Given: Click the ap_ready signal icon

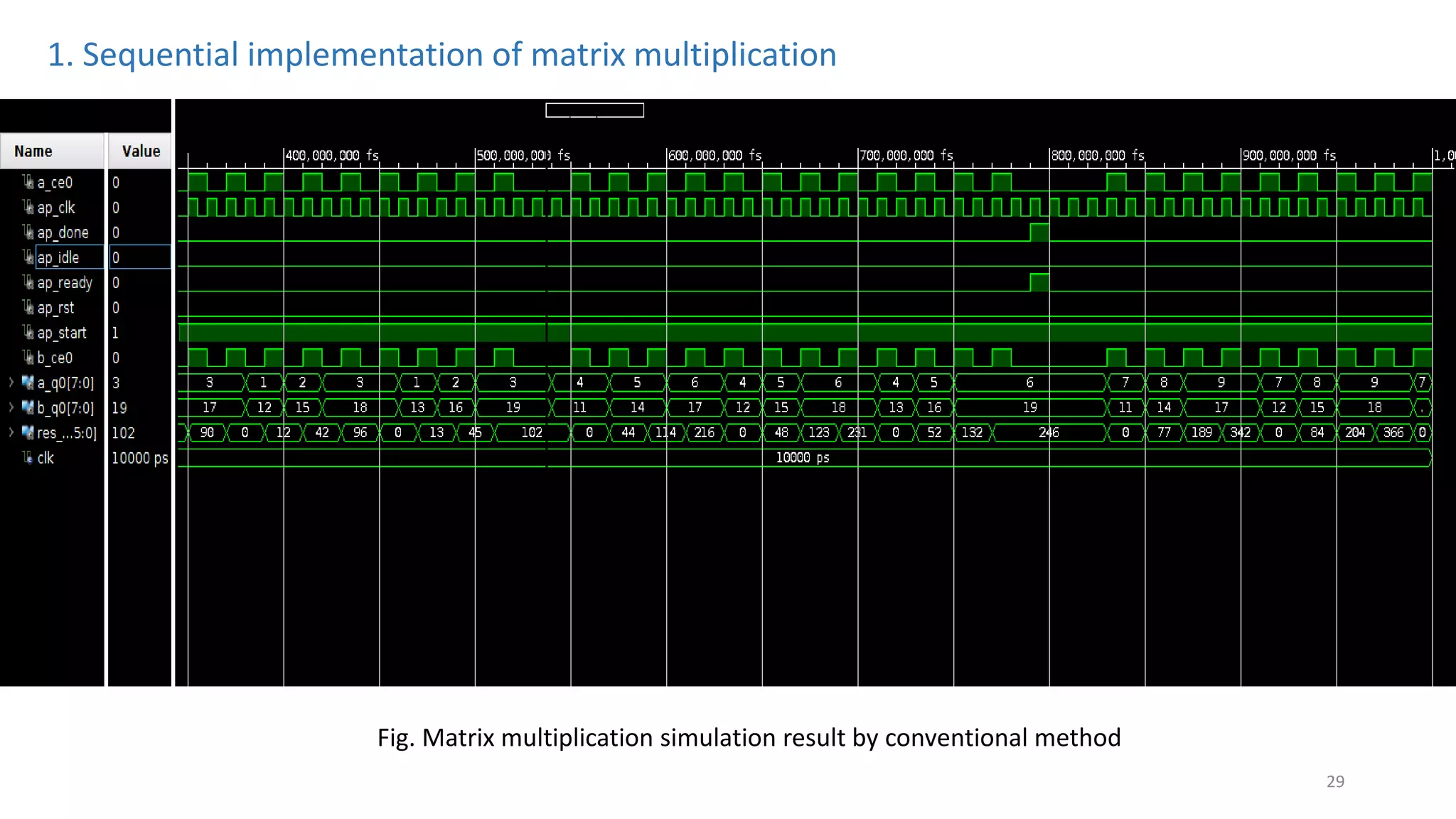Looking at the screenshot, I should pyautogui.click(x=28, y=282).
